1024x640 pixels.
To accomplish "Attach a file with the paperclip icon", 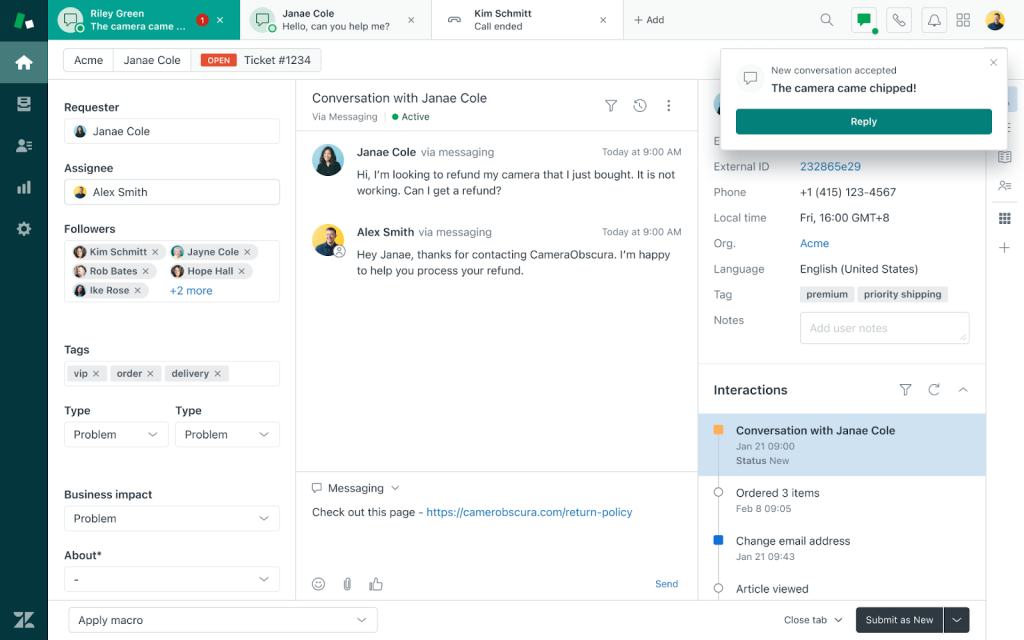I will pos(347,583).
